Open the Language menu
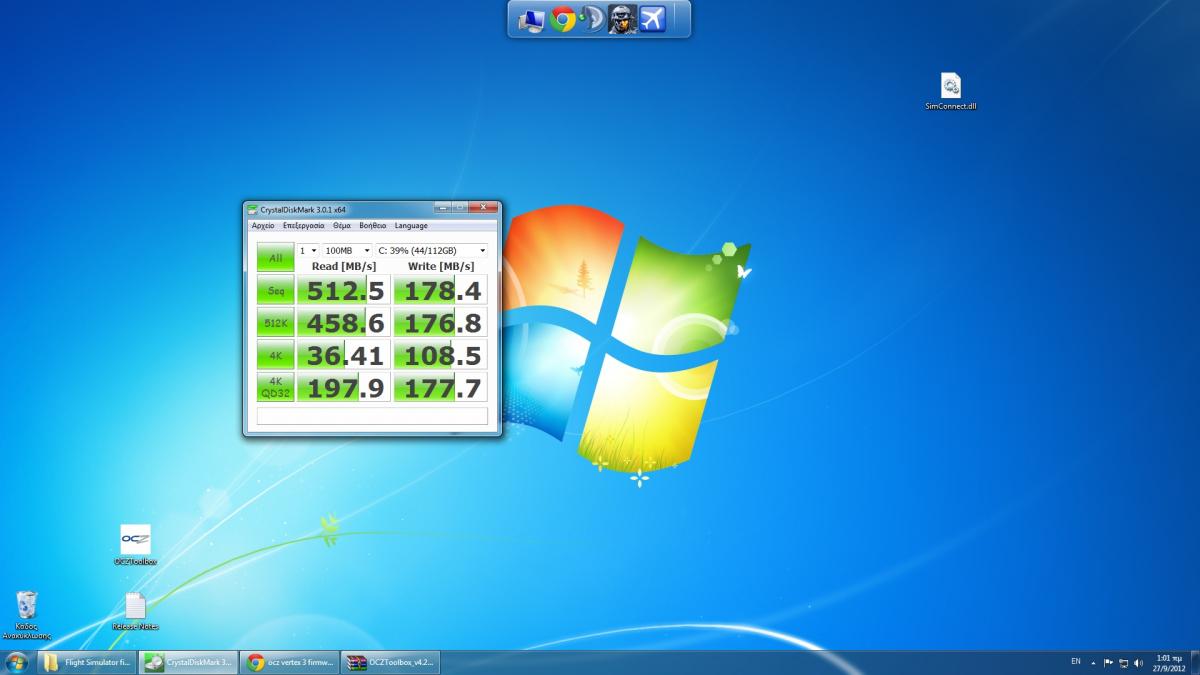 pos(411,226)
